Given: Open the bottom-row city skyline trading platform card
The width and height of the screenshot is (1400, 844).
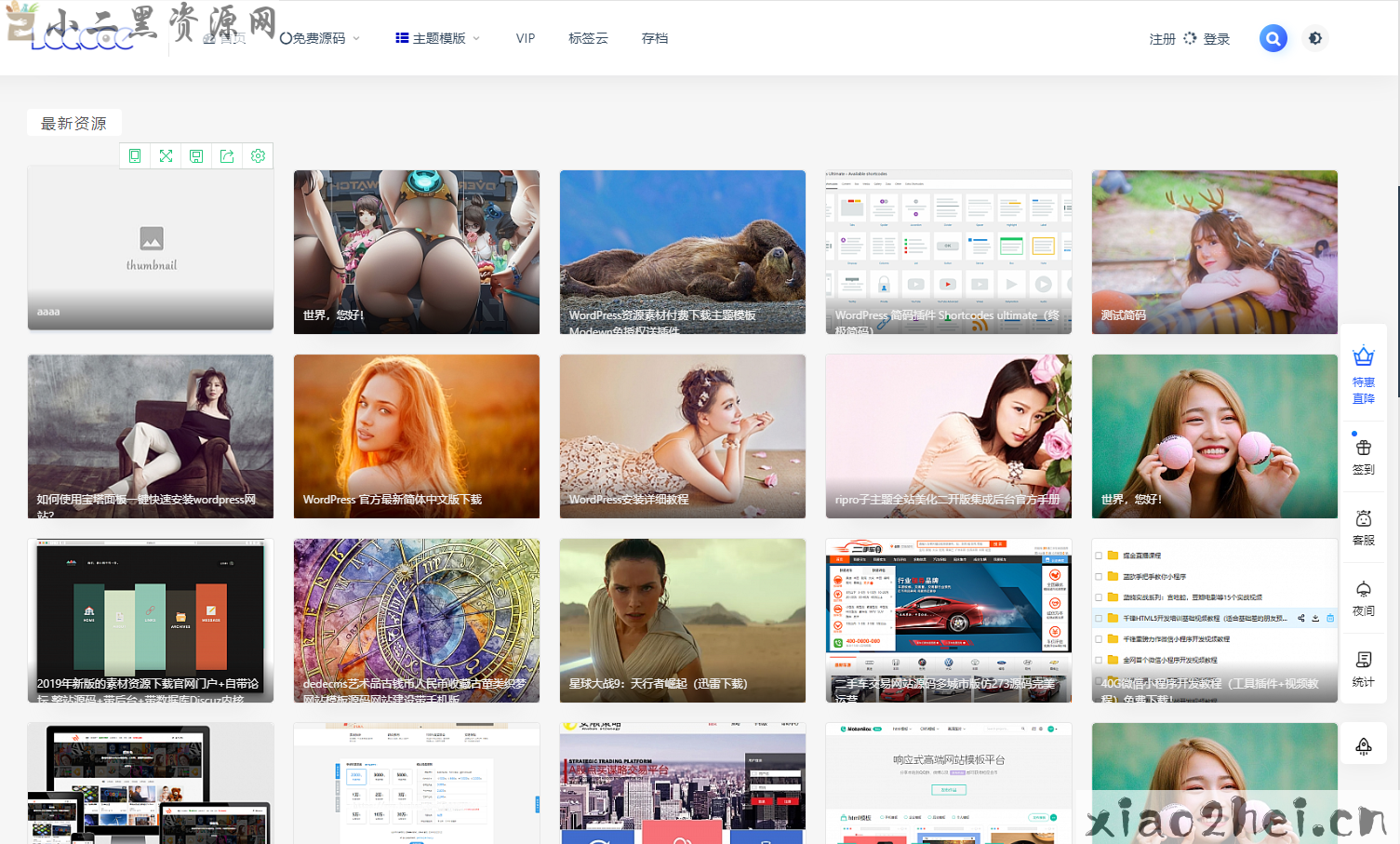Looking at the screenshot, I should click(683, 784).
